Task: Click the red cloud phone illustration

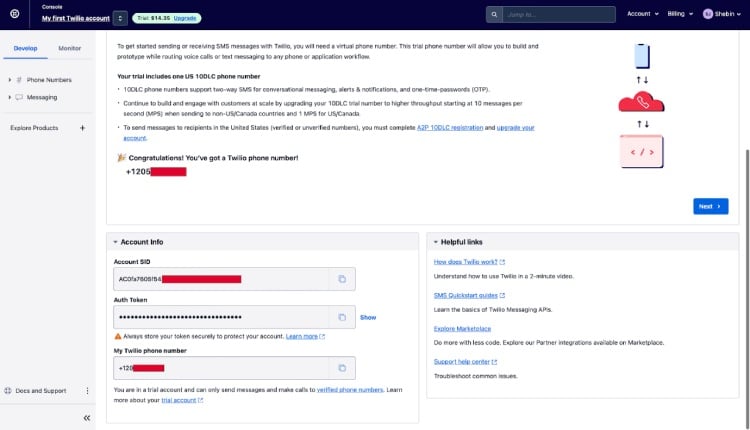Action: [x=641, y=101]
